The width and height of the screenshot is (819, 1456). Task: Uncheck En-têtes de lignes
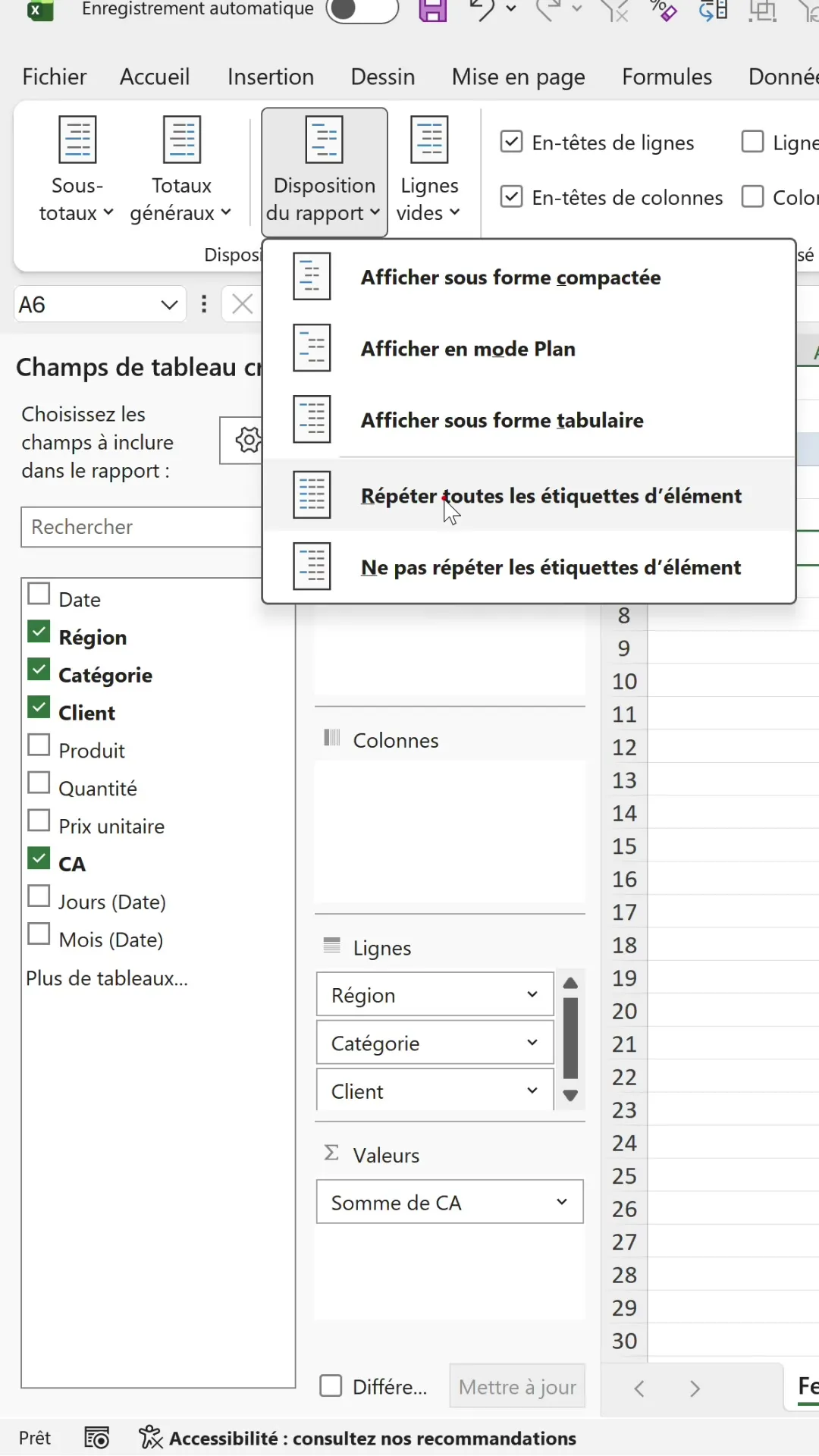(x=512, y=142)
